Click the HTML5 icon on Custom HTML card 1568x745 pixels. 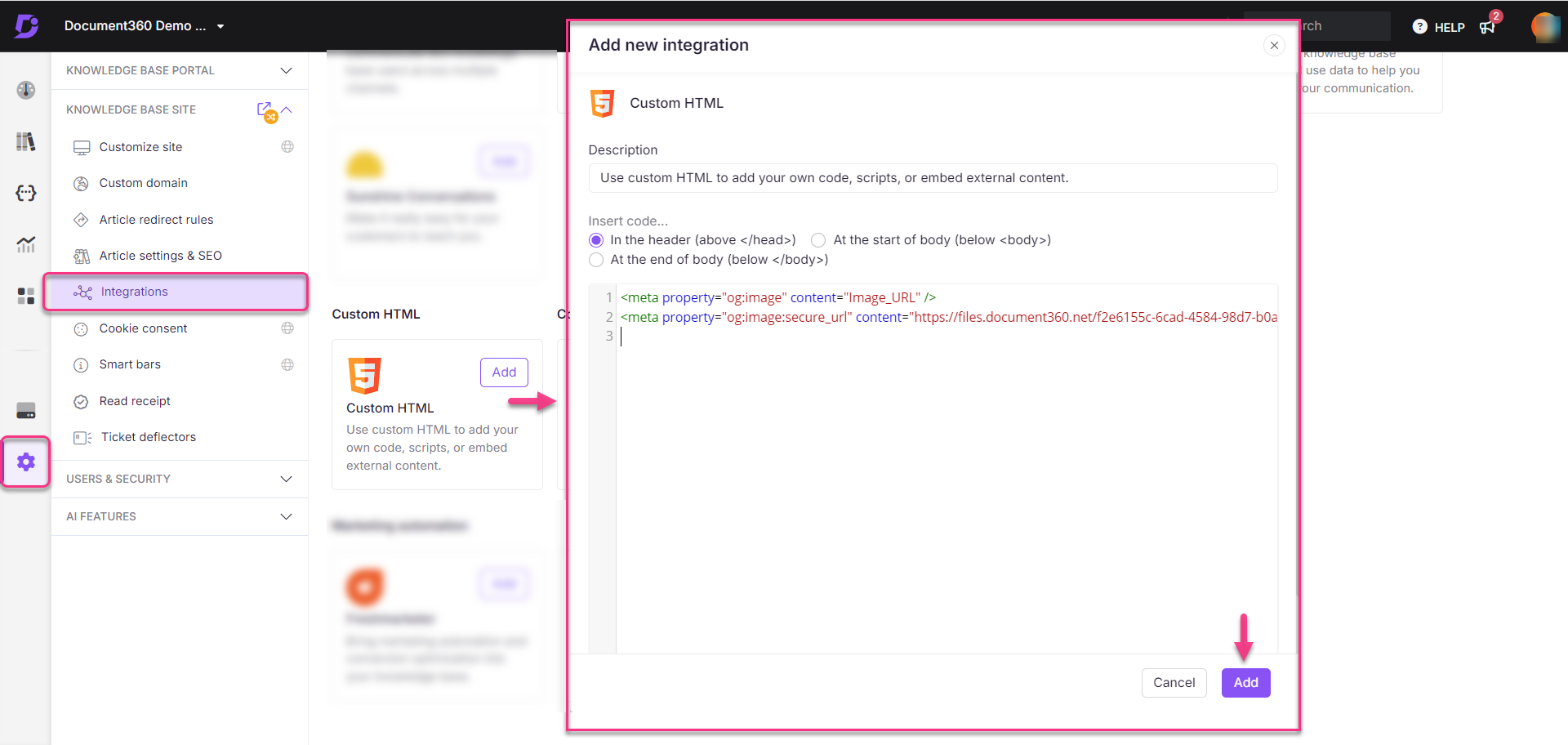364,376
